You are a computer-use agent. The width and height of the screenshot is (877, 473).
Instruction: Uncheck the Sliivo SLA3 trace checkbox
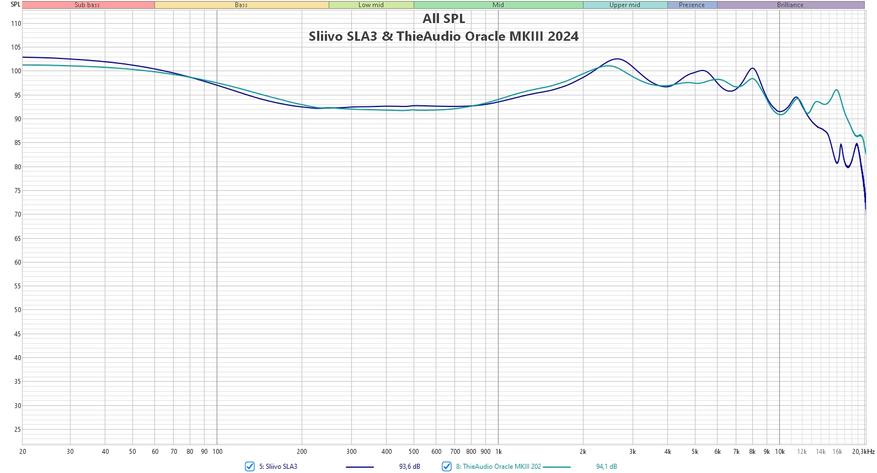point(250,466)
